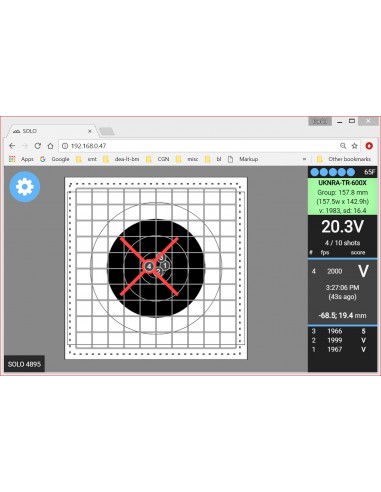Click the UKNRA-TR-600X target name
Viewport: 381px width, 492px height.
(342, 183)
